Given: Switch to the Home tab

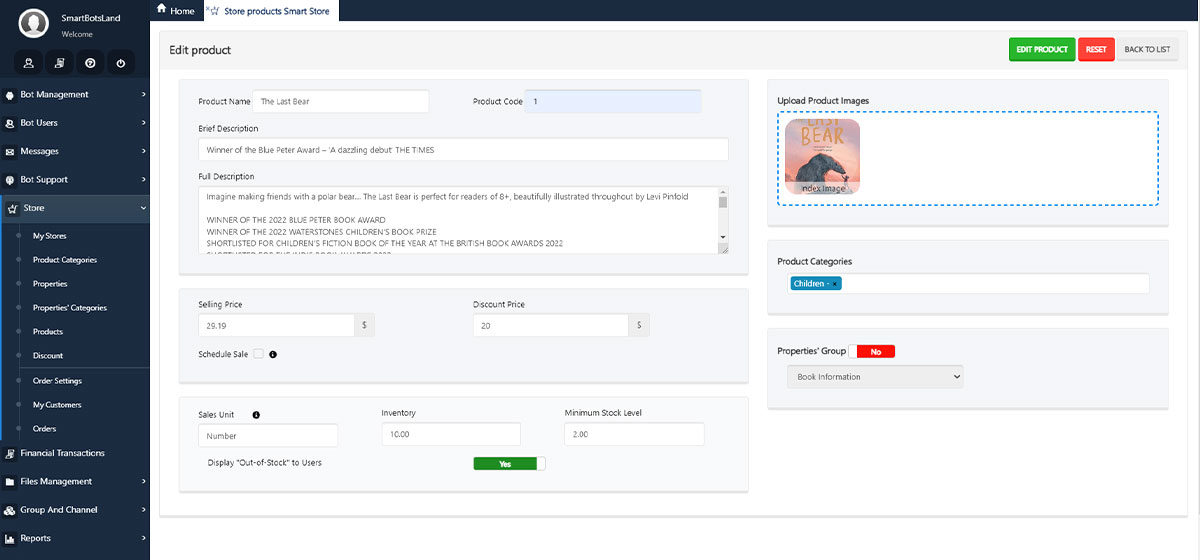Looking at the screenshot, I should pos(176,11).
